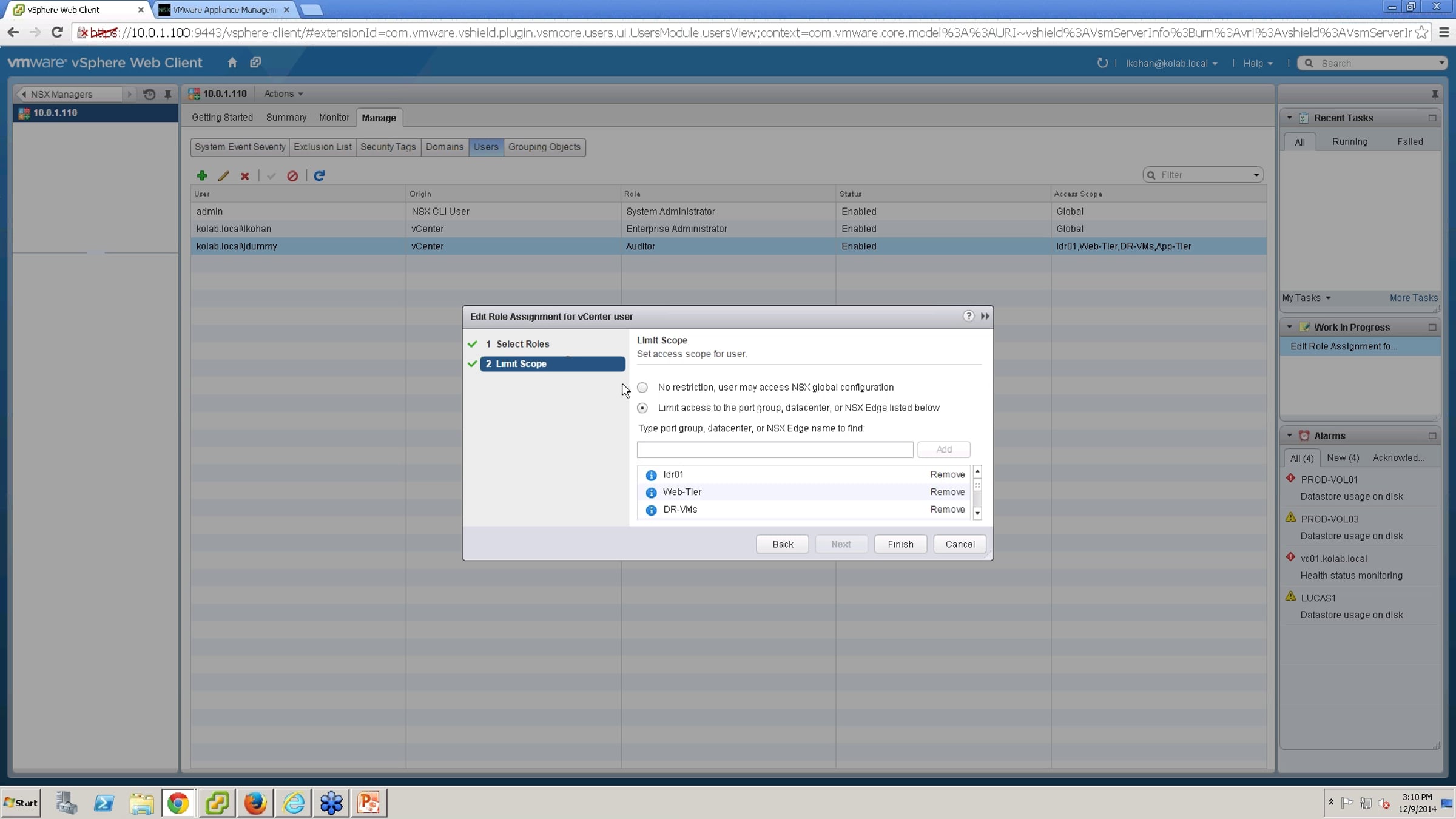Launch Firefox from the taskbar

(x=255, y=803)
